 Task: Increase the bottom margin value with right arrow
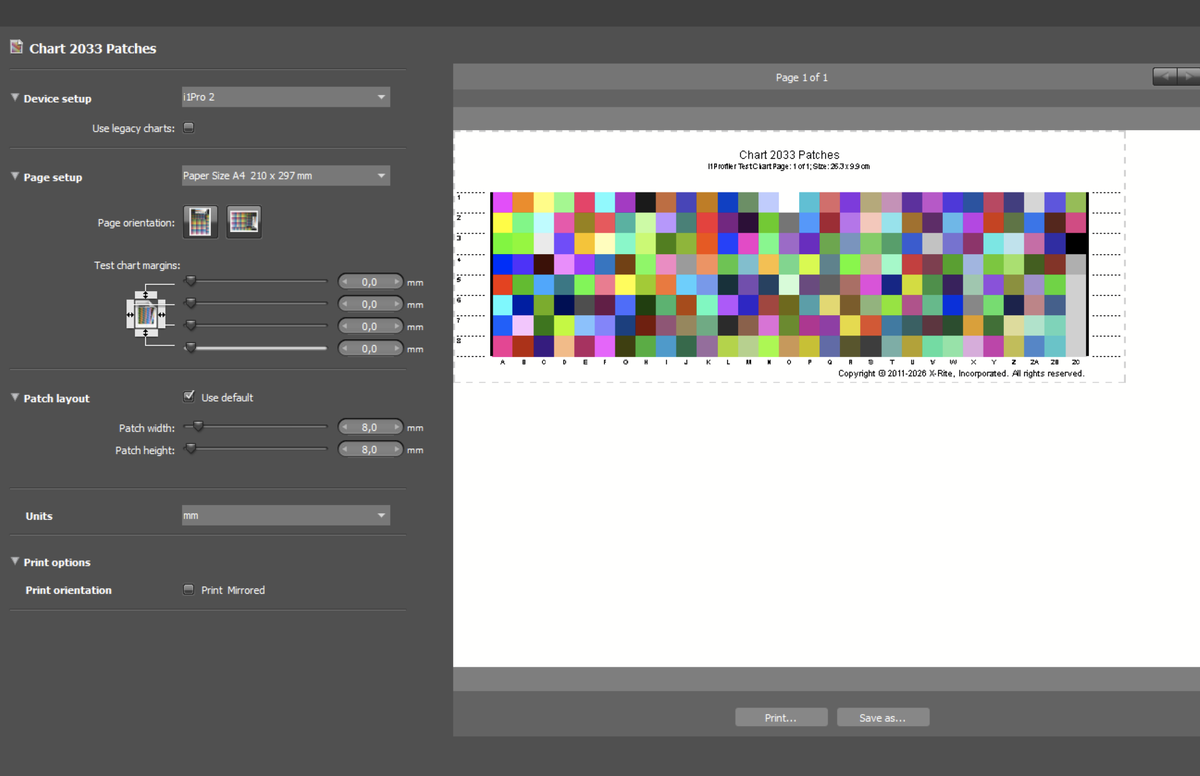(397, 349)
